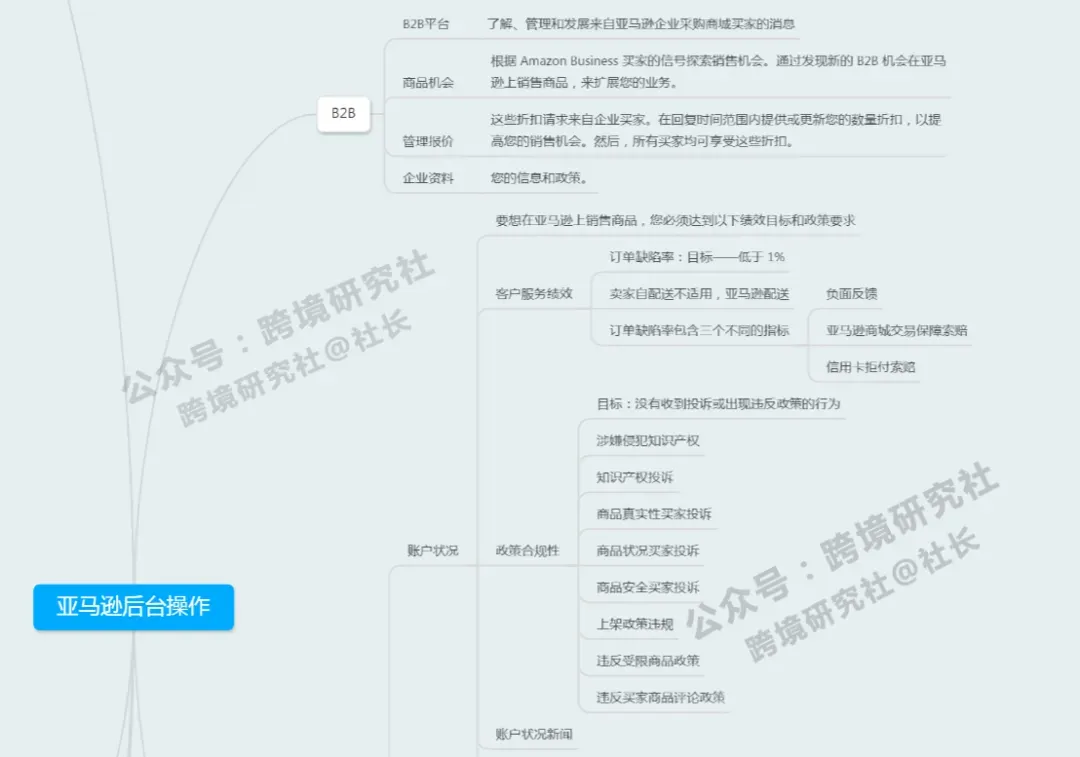
Task: Click the 亚马逊商城交易保障索赔 node
Action: click(x=896, y=330)
